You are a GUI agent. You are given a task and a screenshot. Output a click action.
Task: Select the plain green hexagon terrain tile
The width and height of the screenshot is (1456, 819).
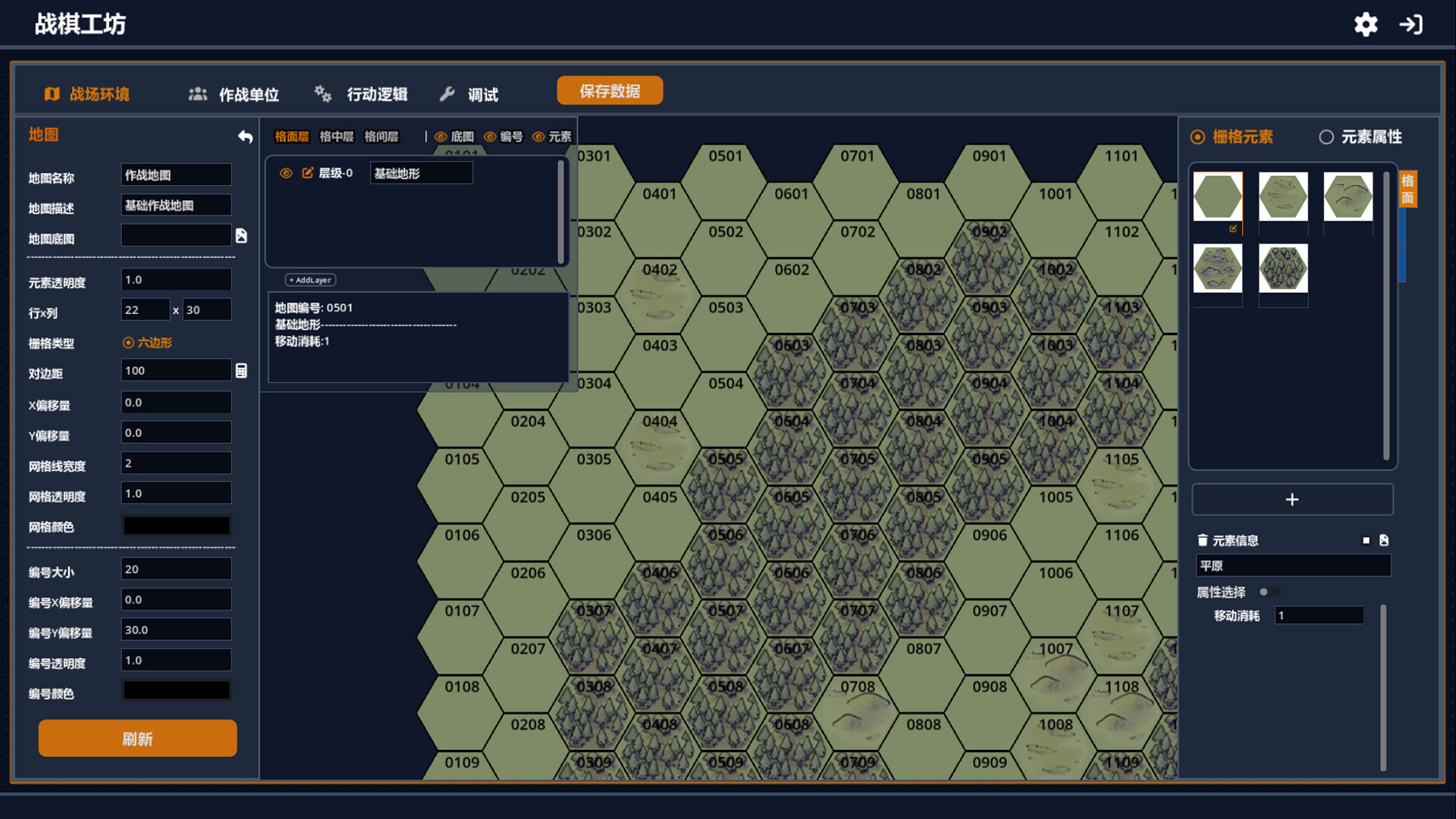[1218, 196]
